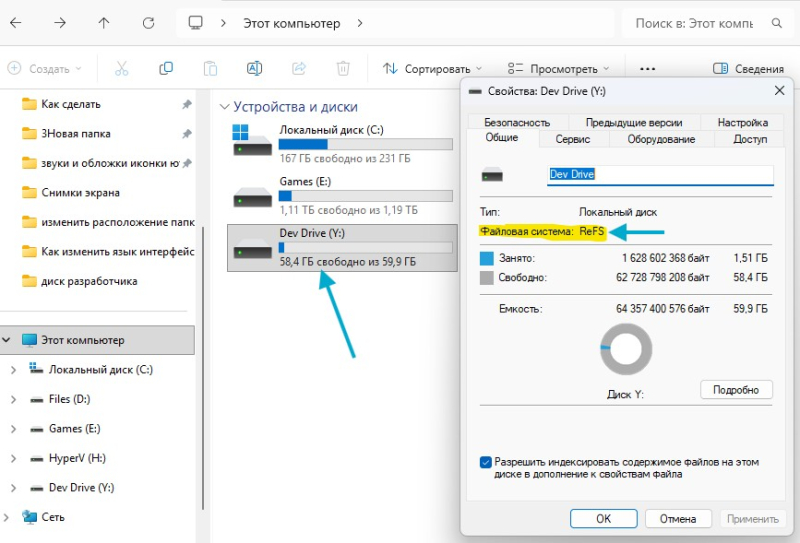Switch to the Сервис tab

572,139
